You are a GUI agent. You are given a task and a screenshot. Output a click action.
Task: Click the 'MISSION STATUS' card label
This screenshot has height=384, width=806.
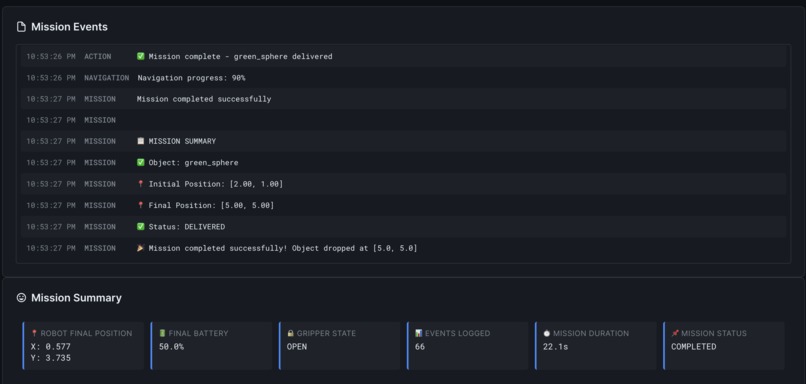[714, 334]
